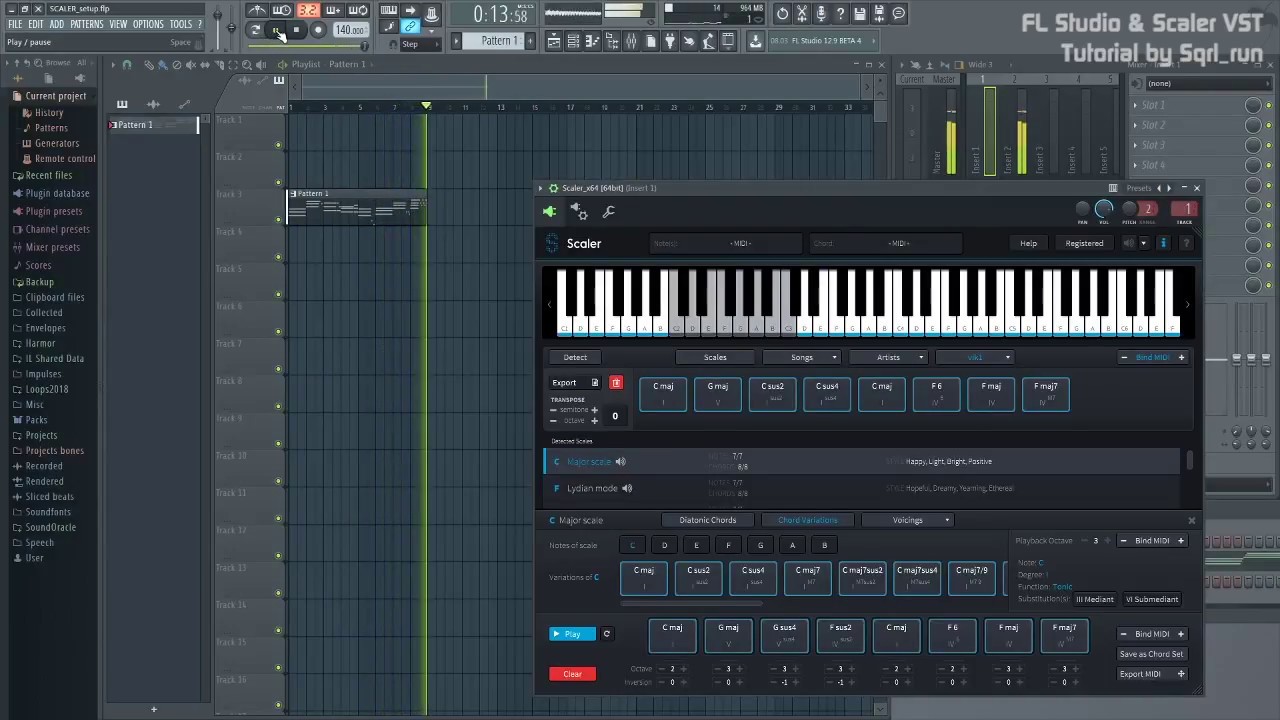This screenshot has height=720, width=1280.
Task: Click the Registered button in Scaler
Action: coord(1084,243)
